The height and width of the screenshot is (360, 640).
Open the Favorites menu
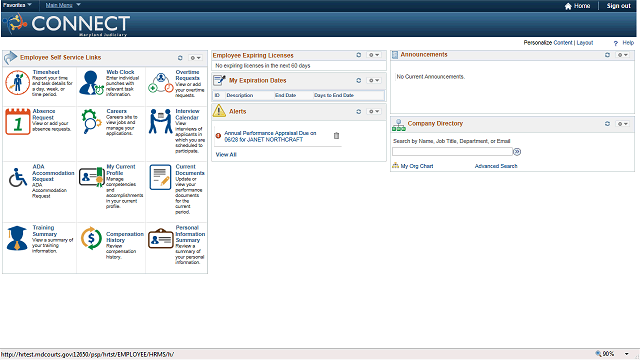point(17,5)
